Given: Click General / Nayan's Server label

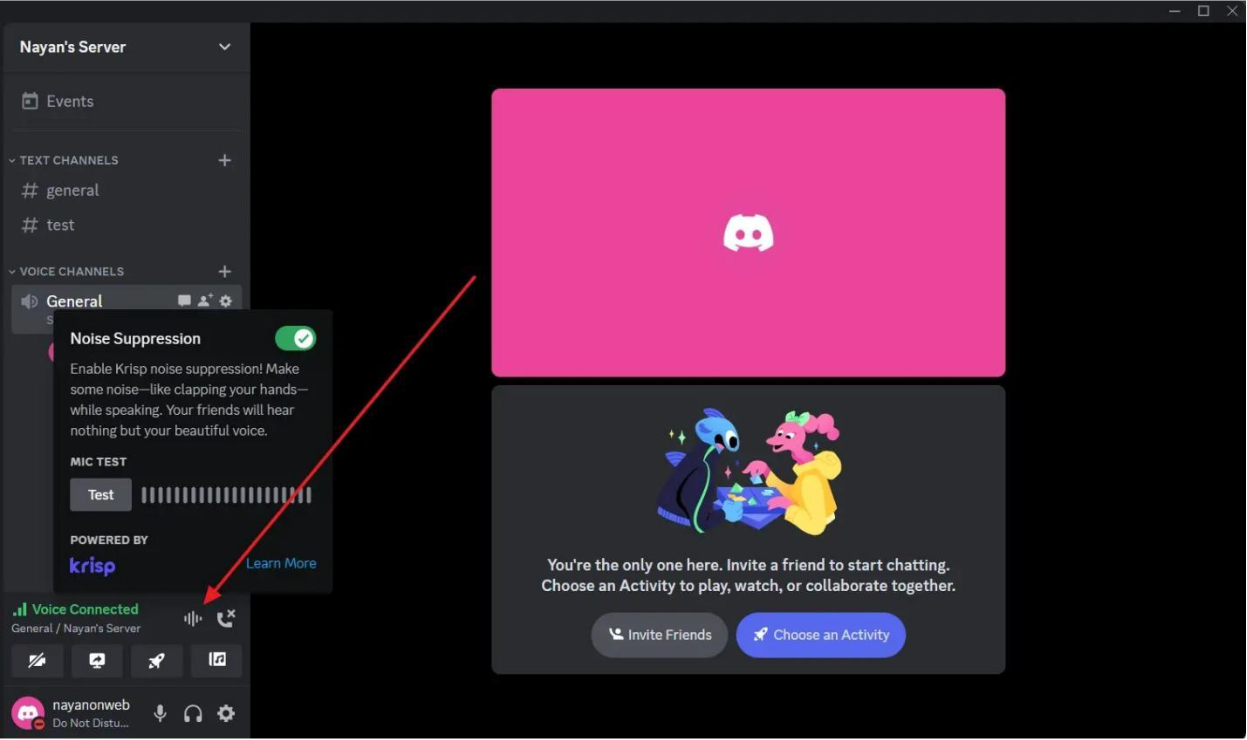Looking at the screenshot, I should [x=76, y=628].
